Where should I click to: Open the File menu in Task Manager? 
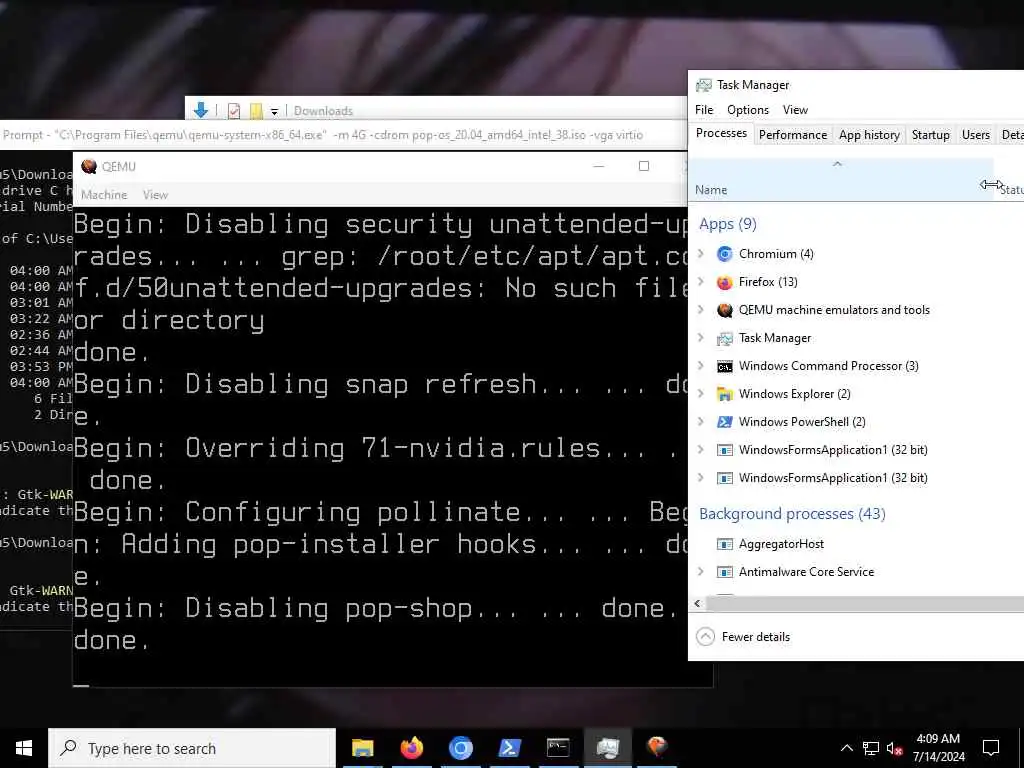(704, 110)
